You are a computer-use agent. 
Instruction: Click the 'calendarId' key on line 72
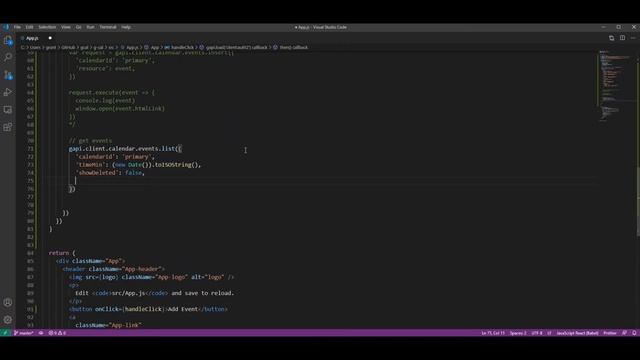(x=96, y=157)
